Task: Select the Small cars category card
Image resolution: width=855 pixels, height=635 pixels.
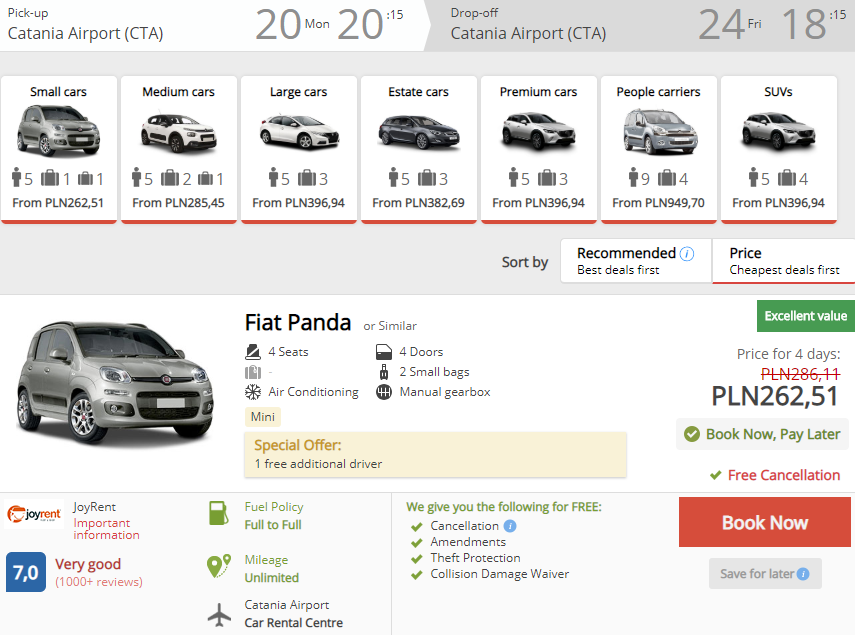Action: (59, 149)
